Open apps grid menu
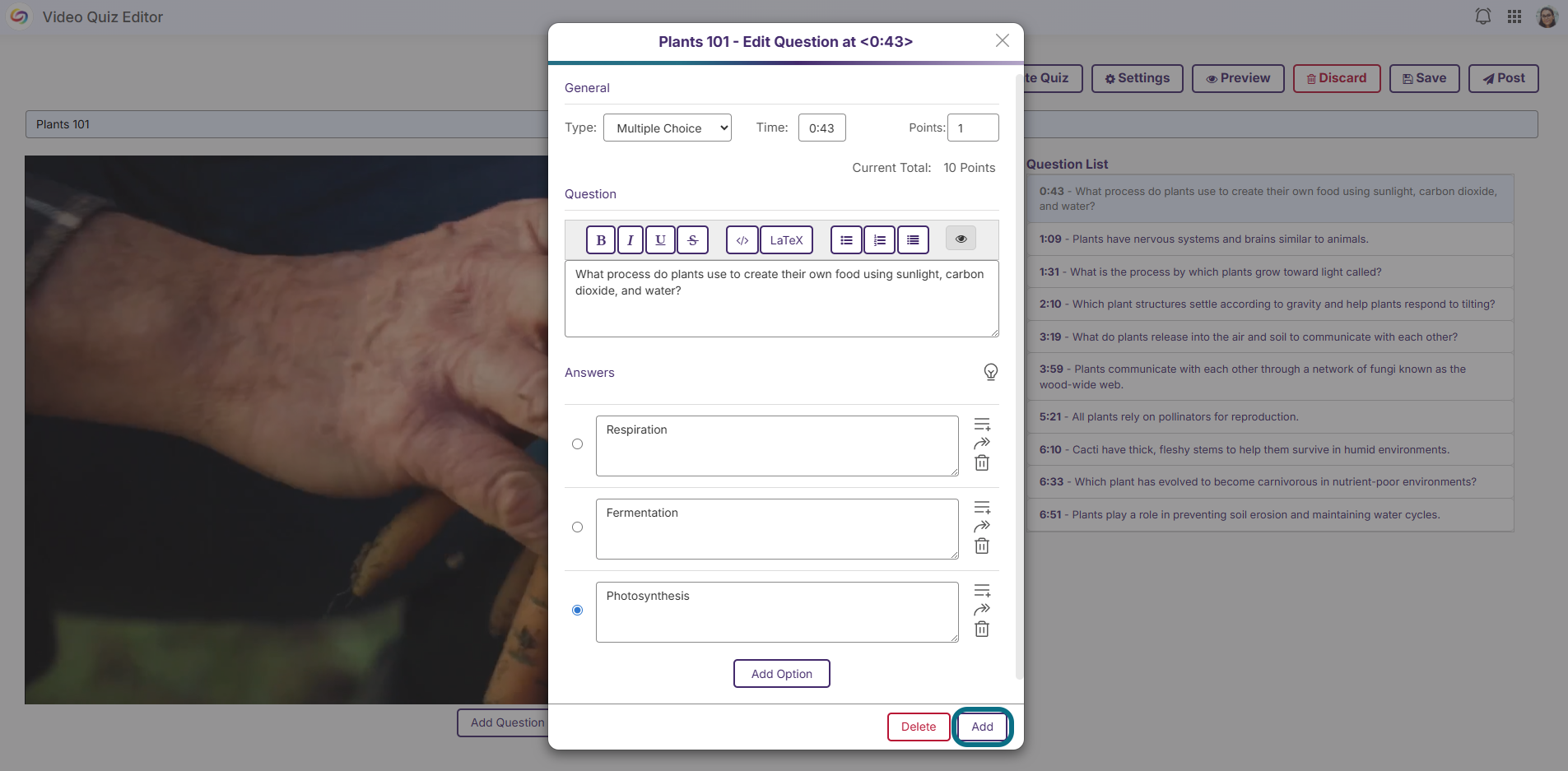1568x771 pixels. pos(1514,16)
